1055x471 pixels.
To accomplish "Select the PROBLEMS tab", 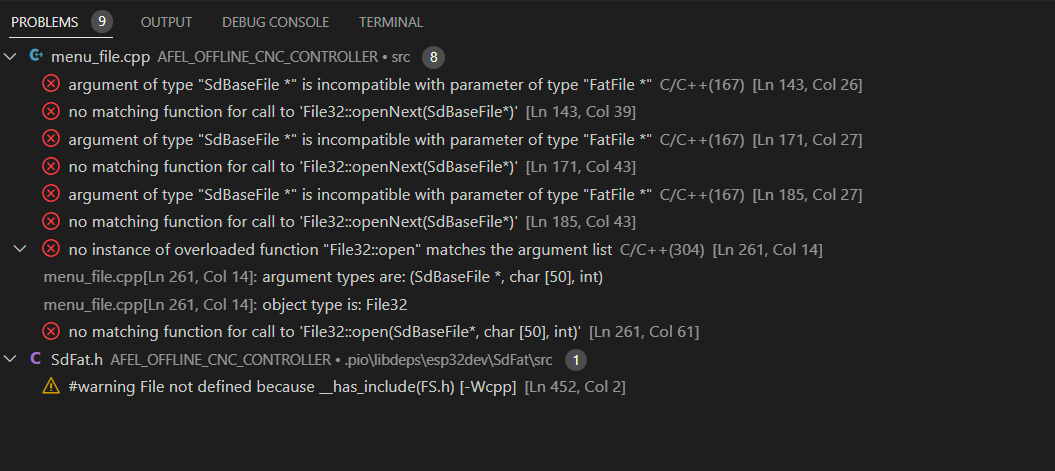I will coord(44,22).
